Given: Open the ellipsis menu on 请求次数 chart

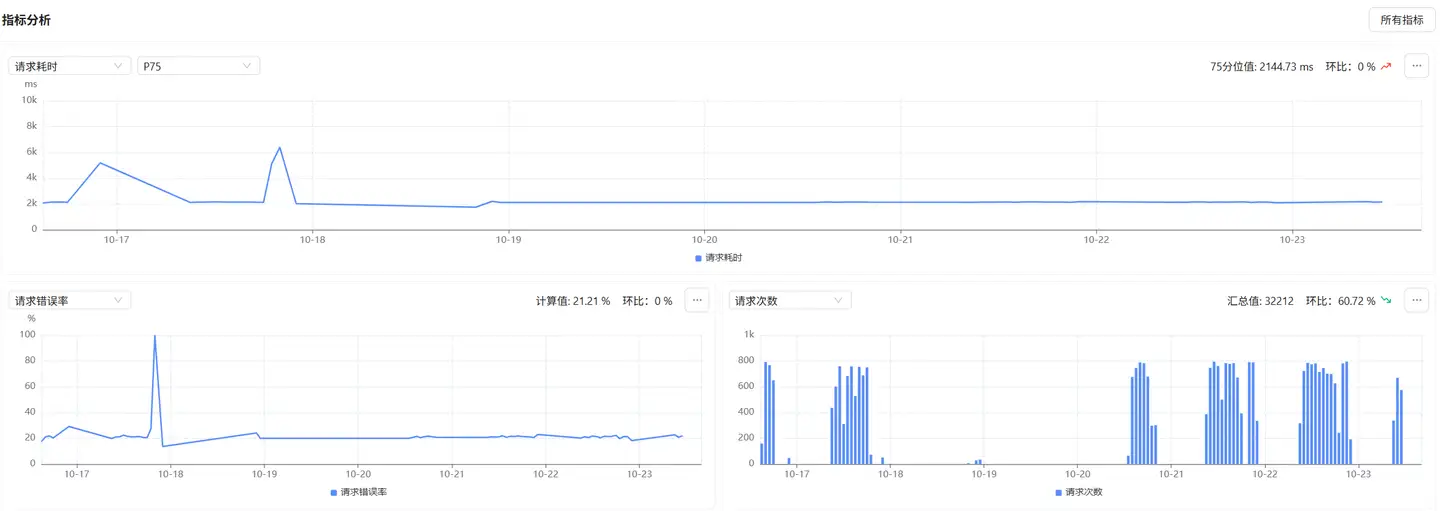Looking at the screenshot, I should 1416,300.
